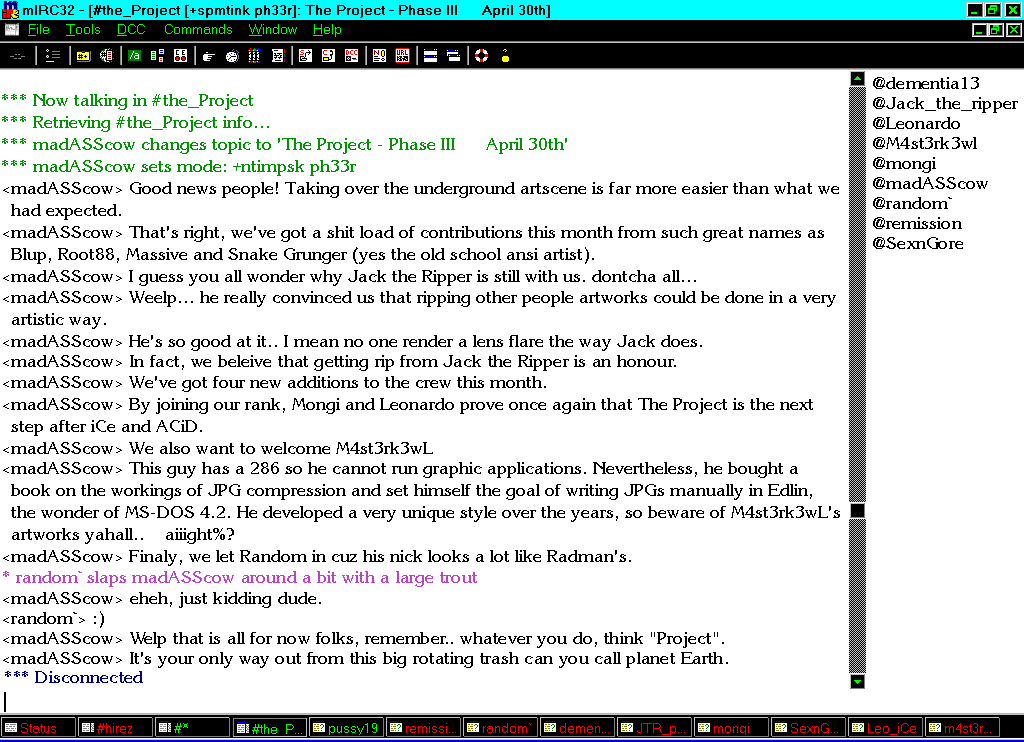Open the Notify list toolbar icon
The width and height of the screenshot is (1024, 742).
(x=379, y=56)
